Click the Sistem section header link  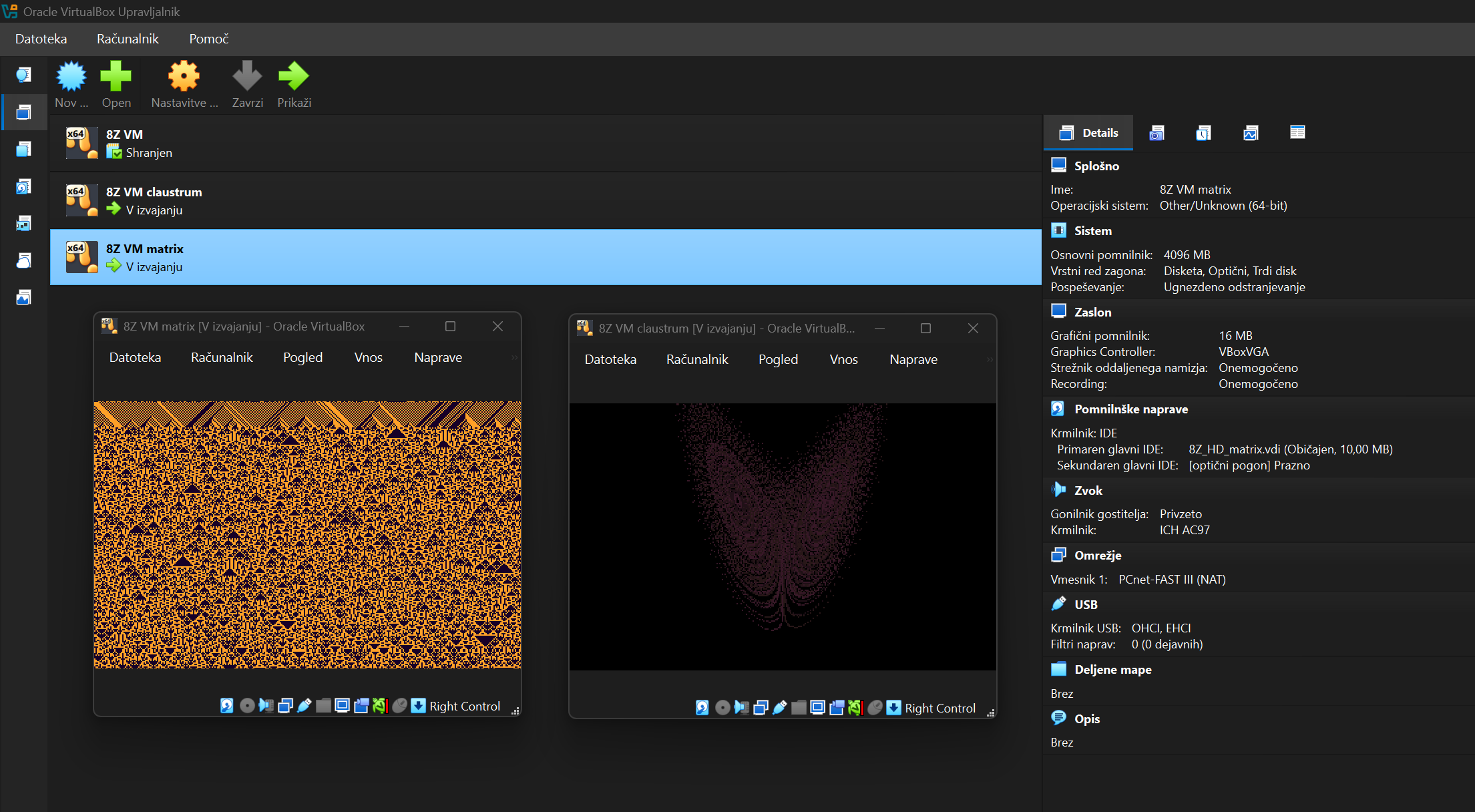coord(1093,230)
